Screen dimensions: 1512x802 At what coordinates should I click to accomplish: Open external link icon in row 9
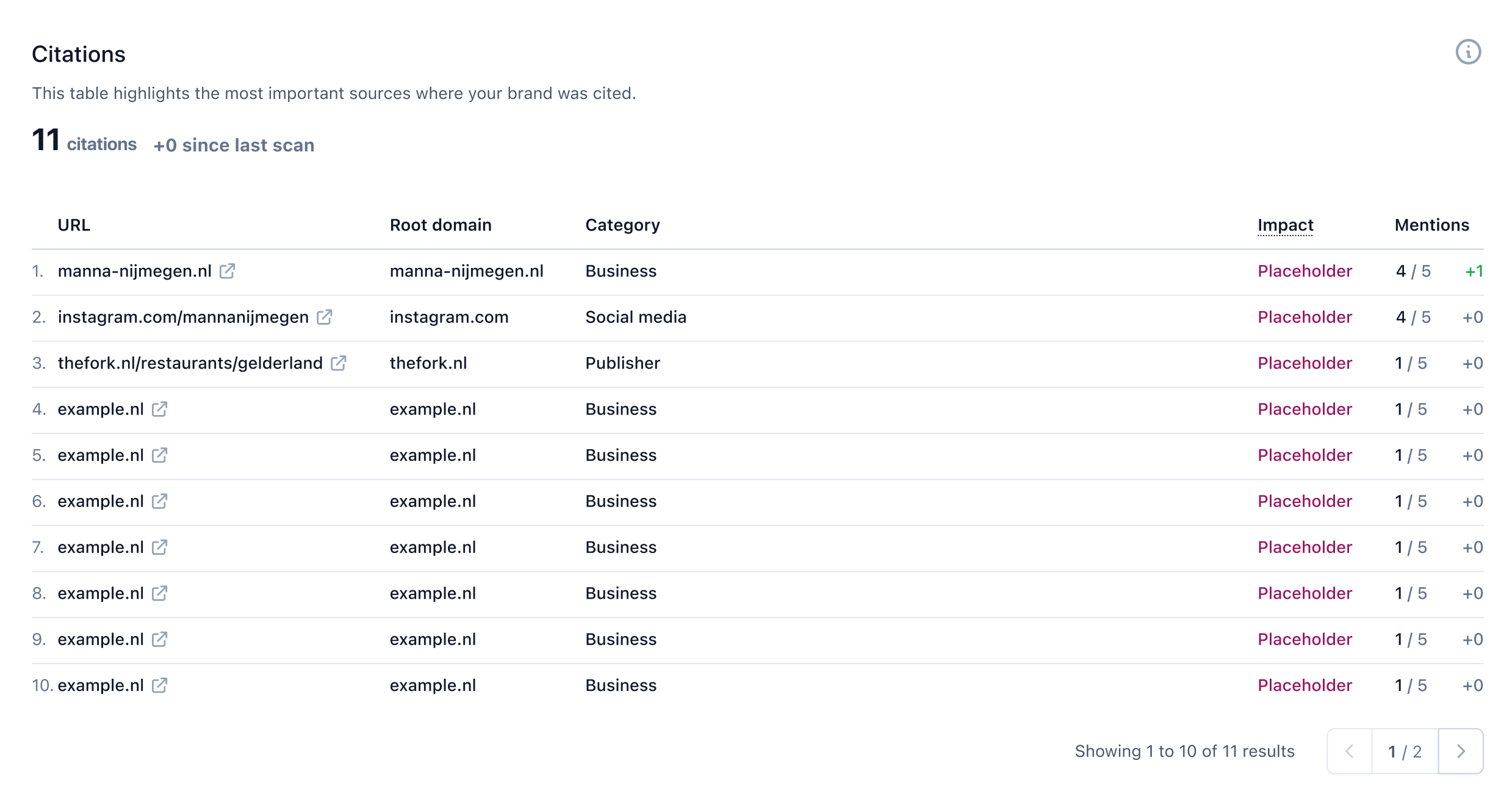point(159,639)
